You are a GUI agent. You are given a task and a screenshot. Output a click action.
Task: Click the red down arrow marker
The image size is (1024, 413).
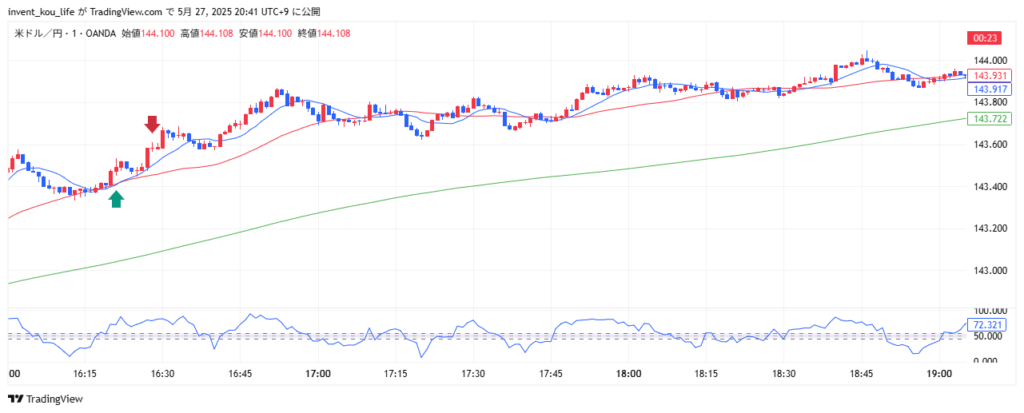pos(152,124)
